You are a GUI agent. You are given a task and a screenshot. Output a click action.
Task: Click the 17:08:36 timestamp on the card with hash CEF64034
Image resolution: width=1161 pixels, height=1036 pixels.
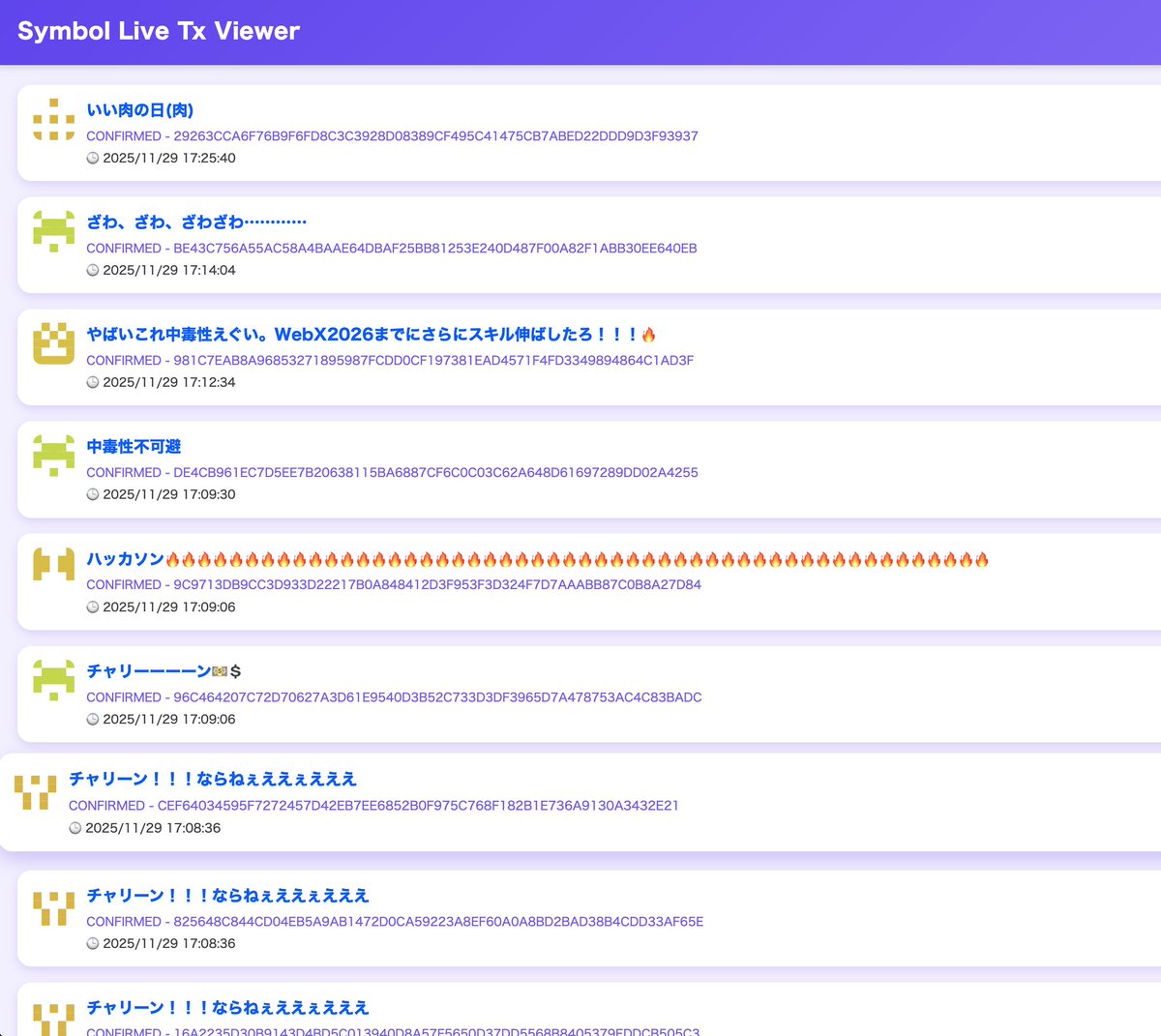point(153,828)
